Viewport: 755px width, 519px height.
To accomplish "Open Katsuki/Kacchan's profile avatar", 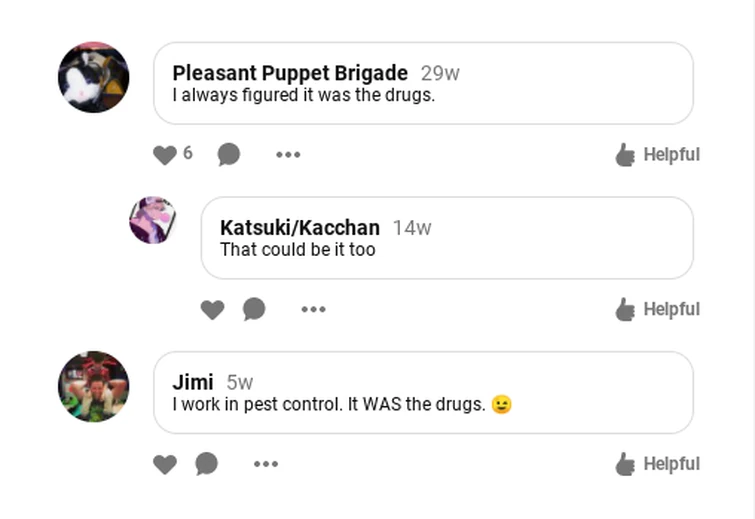I will 153,220.
